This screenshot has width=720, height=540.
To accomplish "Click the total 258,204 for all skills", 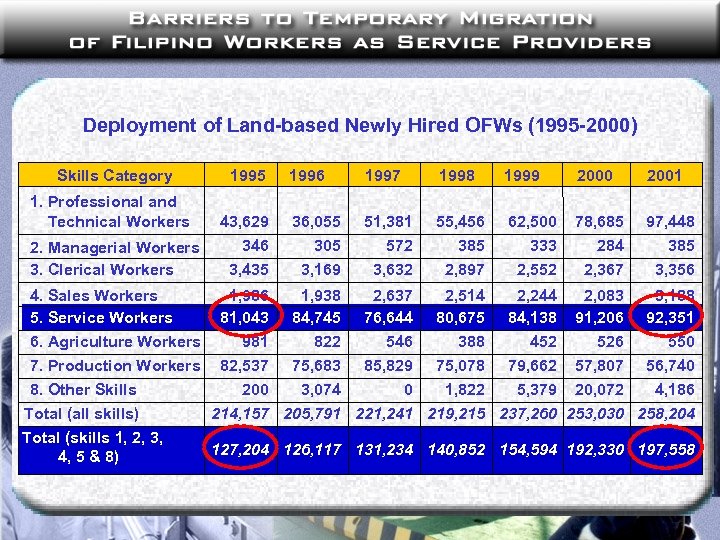I will pos(666,414).
